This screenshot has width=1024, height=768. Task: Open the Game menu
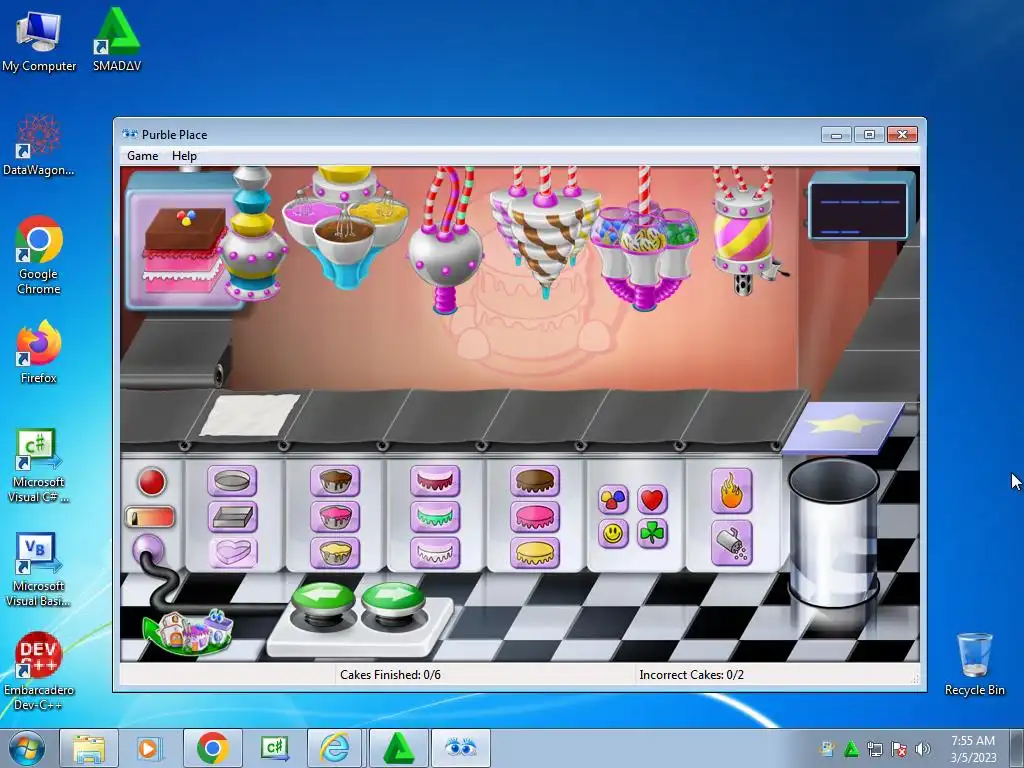142,155
